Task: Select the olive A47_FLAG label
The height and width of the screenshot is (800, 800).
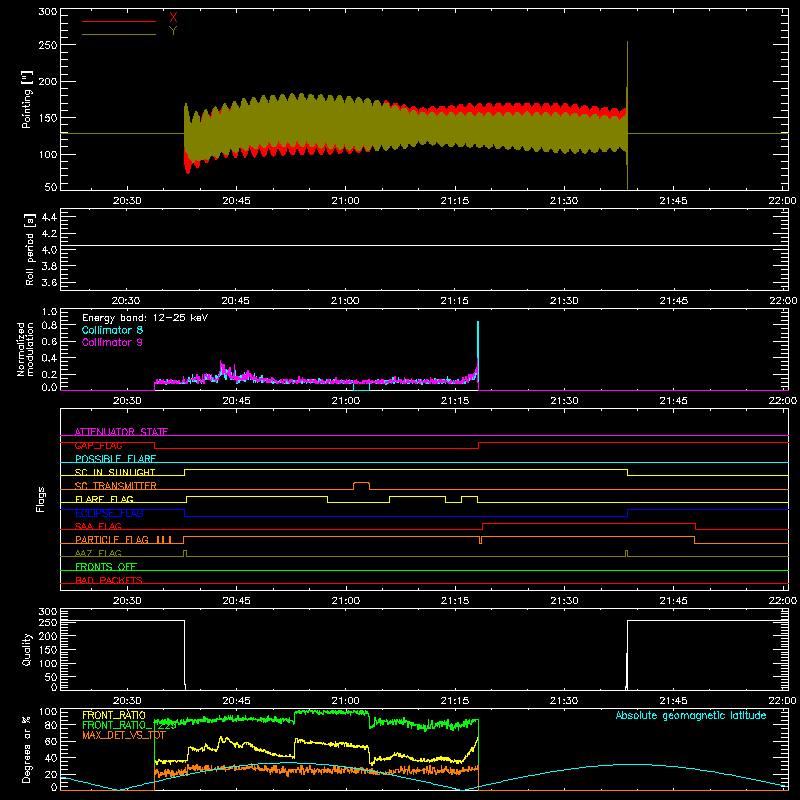Action: pos(98,553)
